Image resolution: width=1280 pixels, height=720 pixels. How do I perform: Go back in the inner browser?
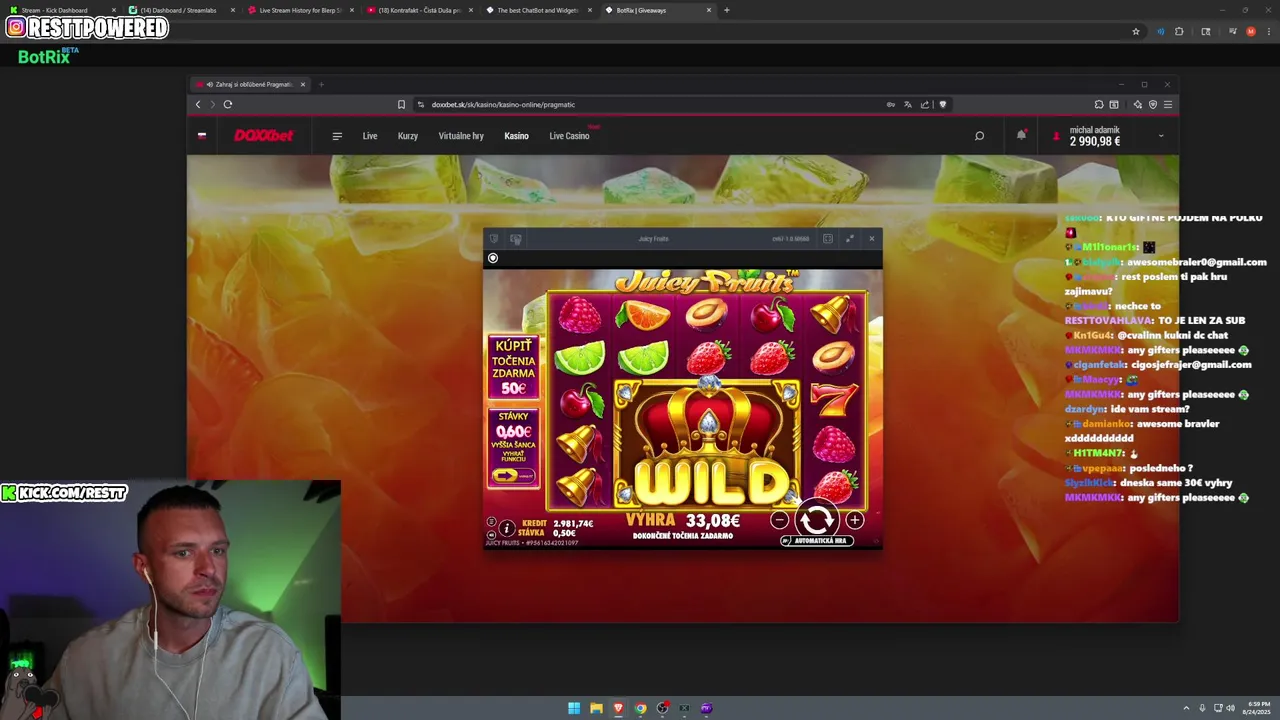[198, 104]
